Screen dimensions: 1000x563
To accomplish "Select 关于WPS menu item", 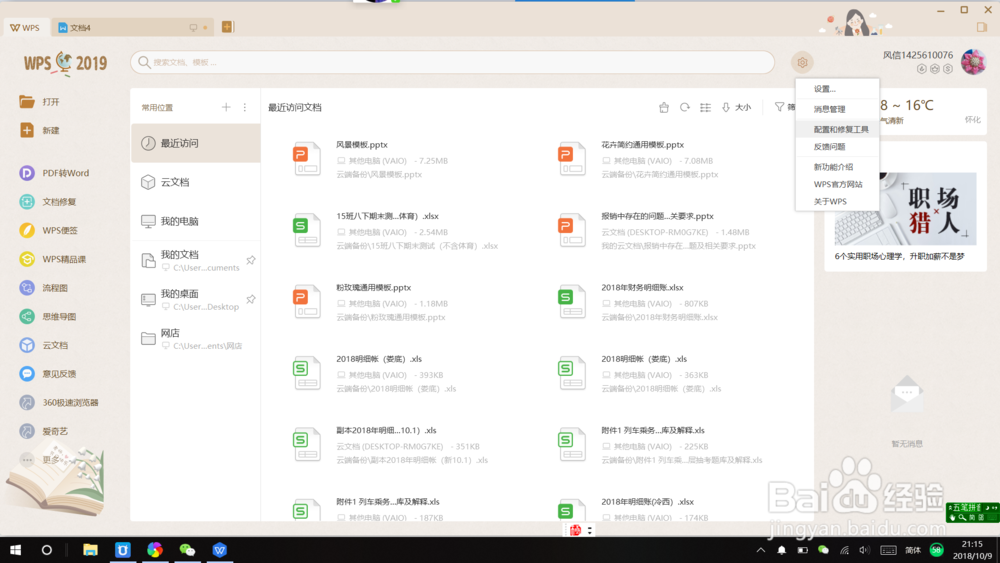I will 837,201.
